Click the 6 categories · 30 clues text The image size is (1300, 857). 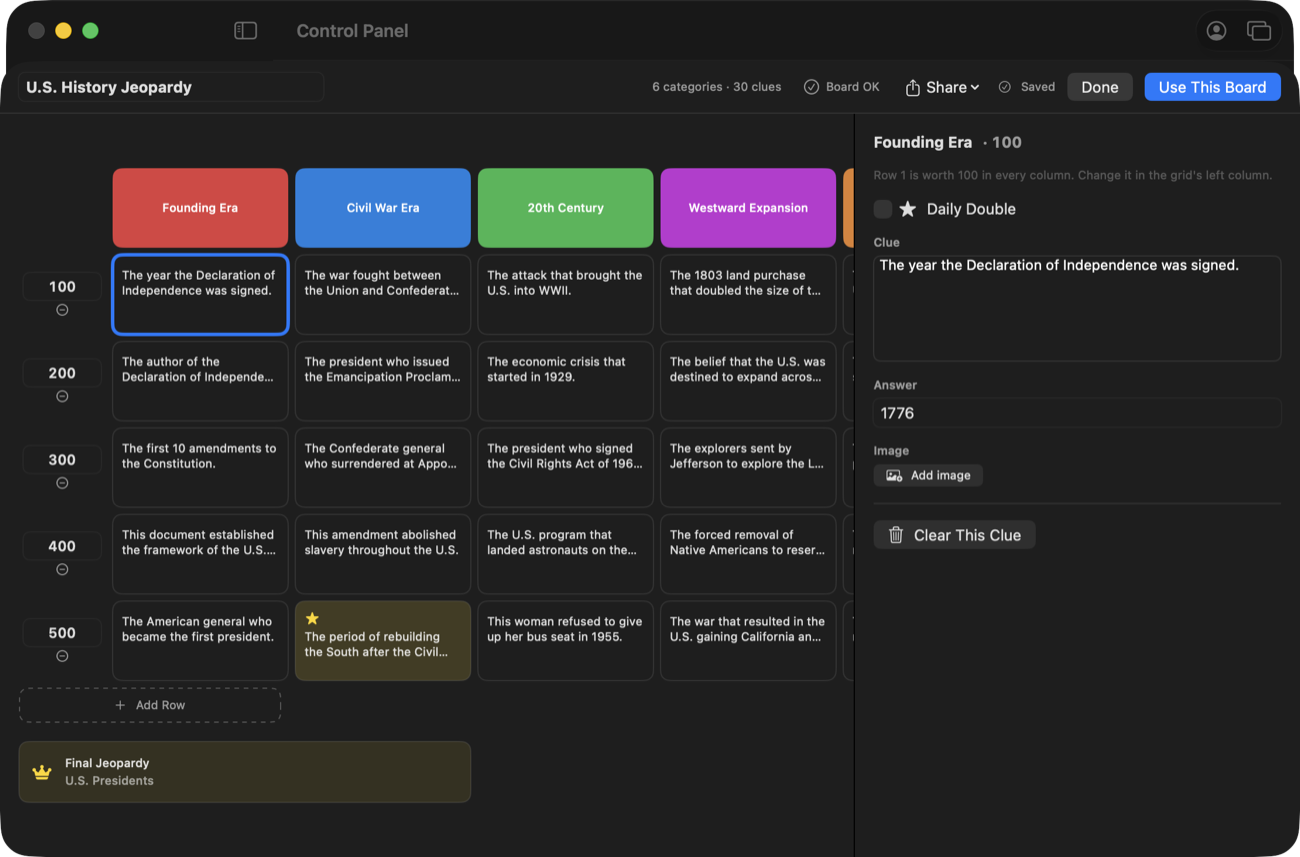pos(717,87)
